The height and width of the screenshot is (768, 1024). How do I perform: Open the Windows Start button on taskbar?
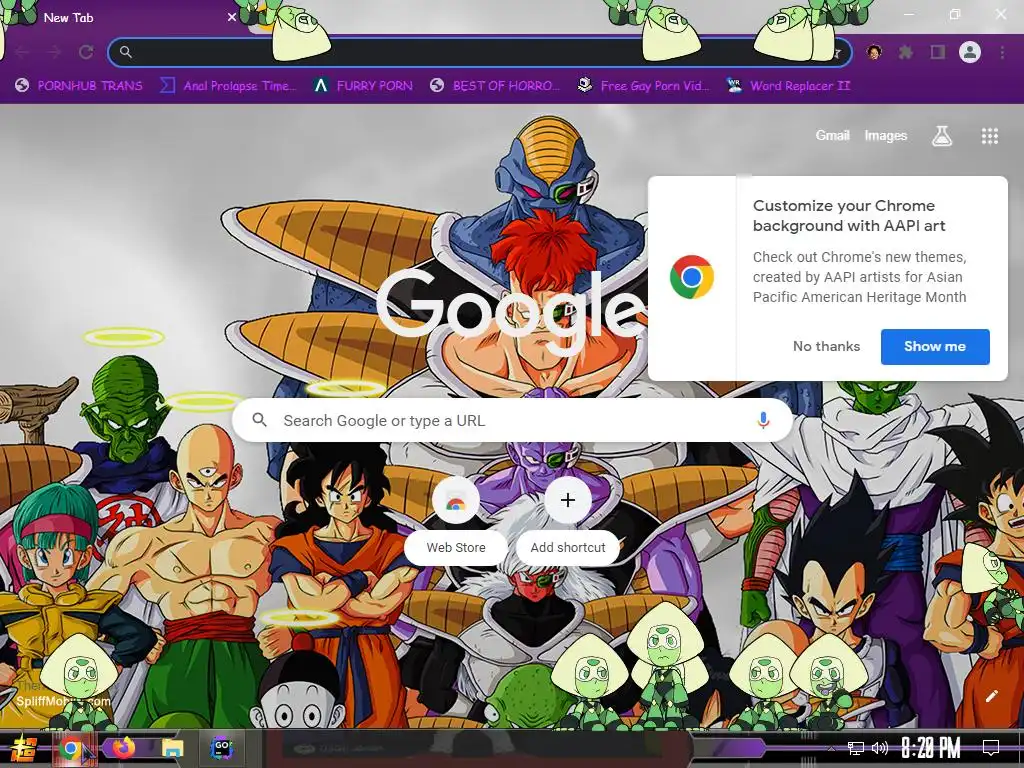click(24, 748)
